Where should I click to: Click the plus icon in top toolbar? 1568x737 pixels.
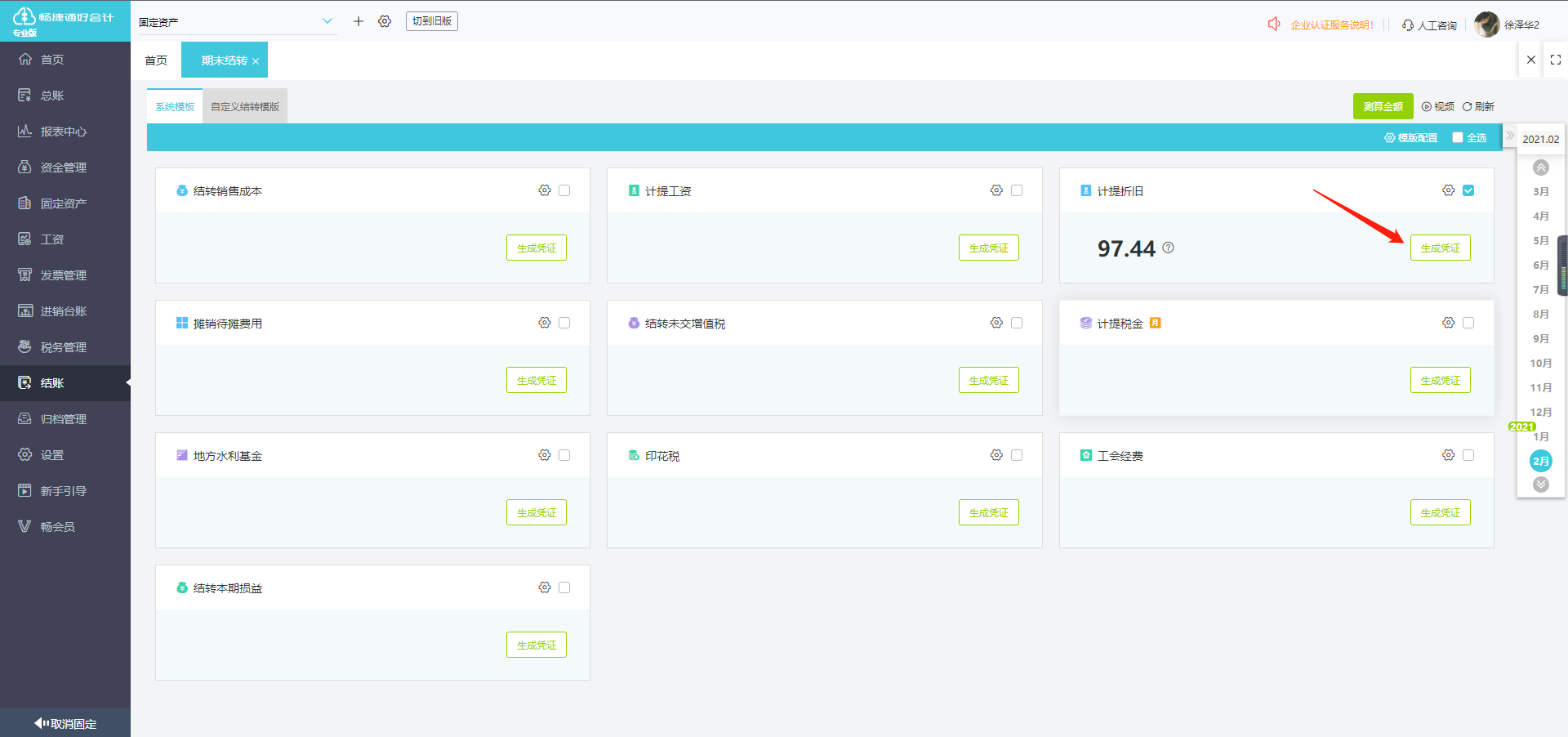click(x=358, y=21)
